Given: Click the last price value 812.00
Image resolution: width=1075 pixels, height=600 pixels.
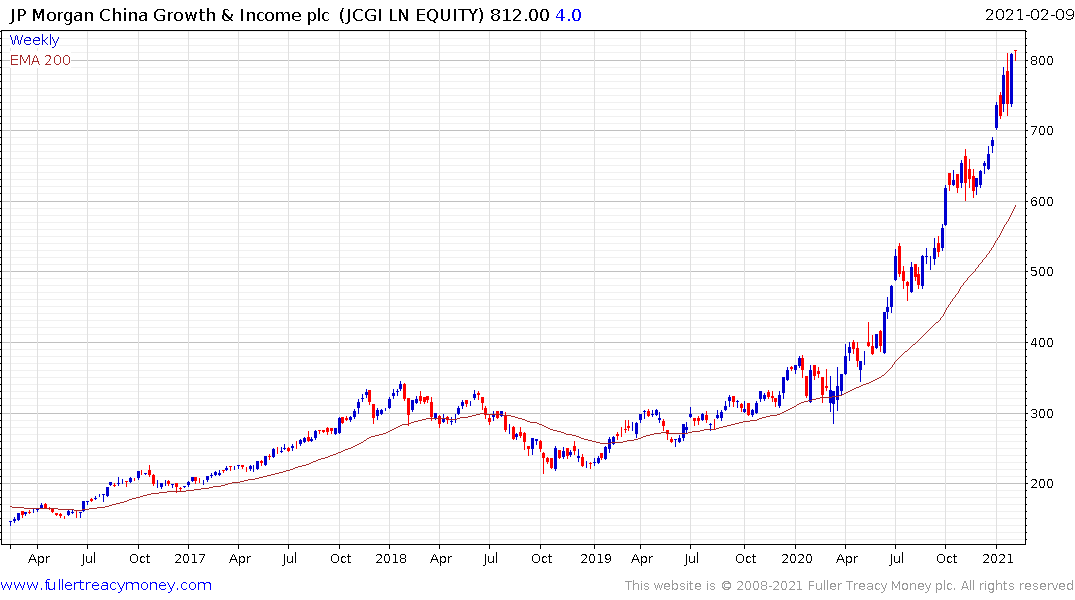Looking at the screenshot, I should [520, 15].
